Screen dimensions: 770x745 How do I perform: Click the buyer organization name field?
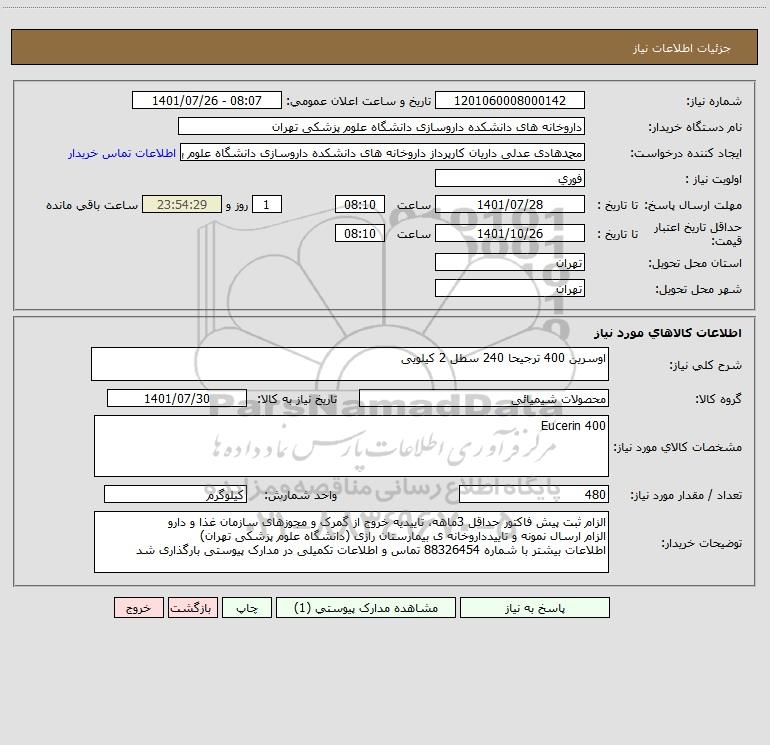pyautogui.click(x=381, y=126)
